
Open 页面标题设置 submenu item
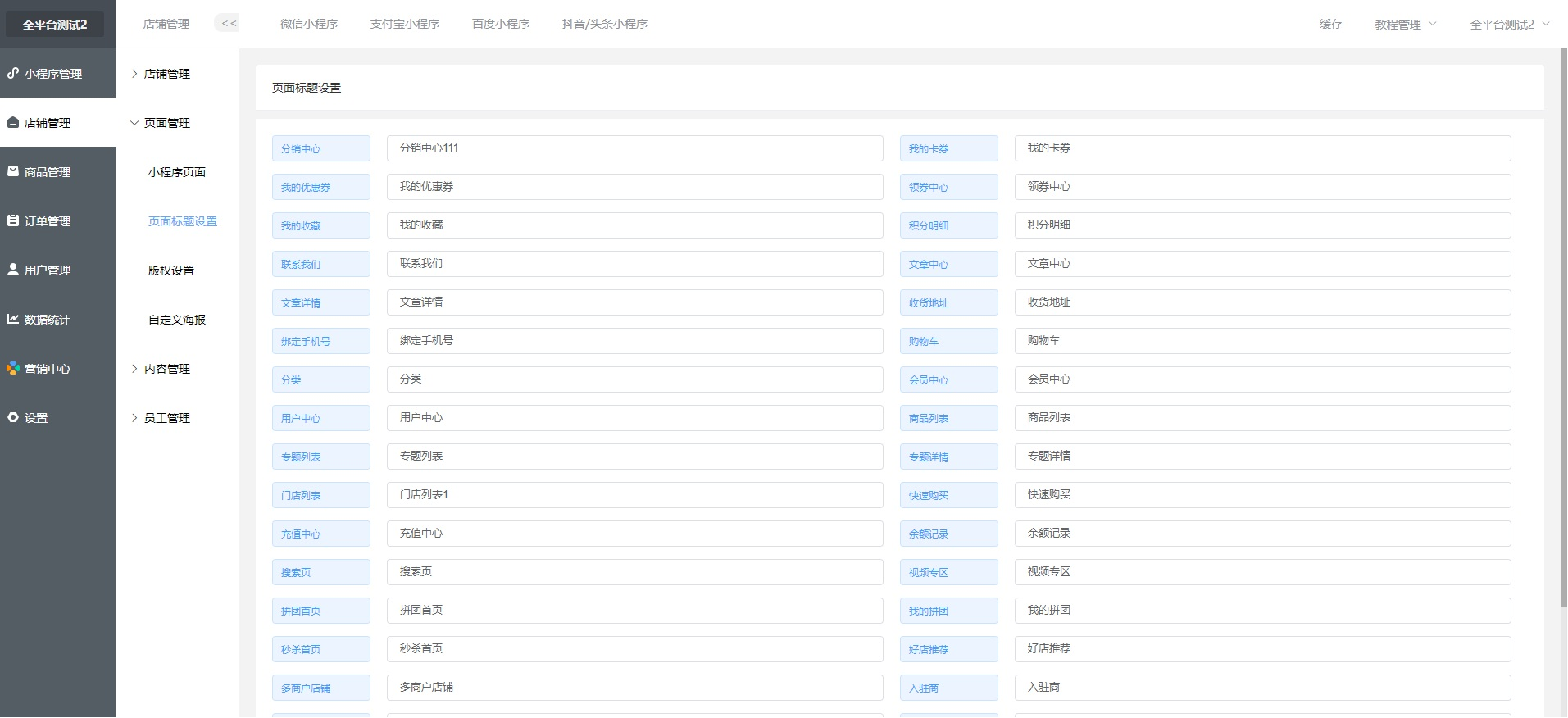tap(183, 221)
